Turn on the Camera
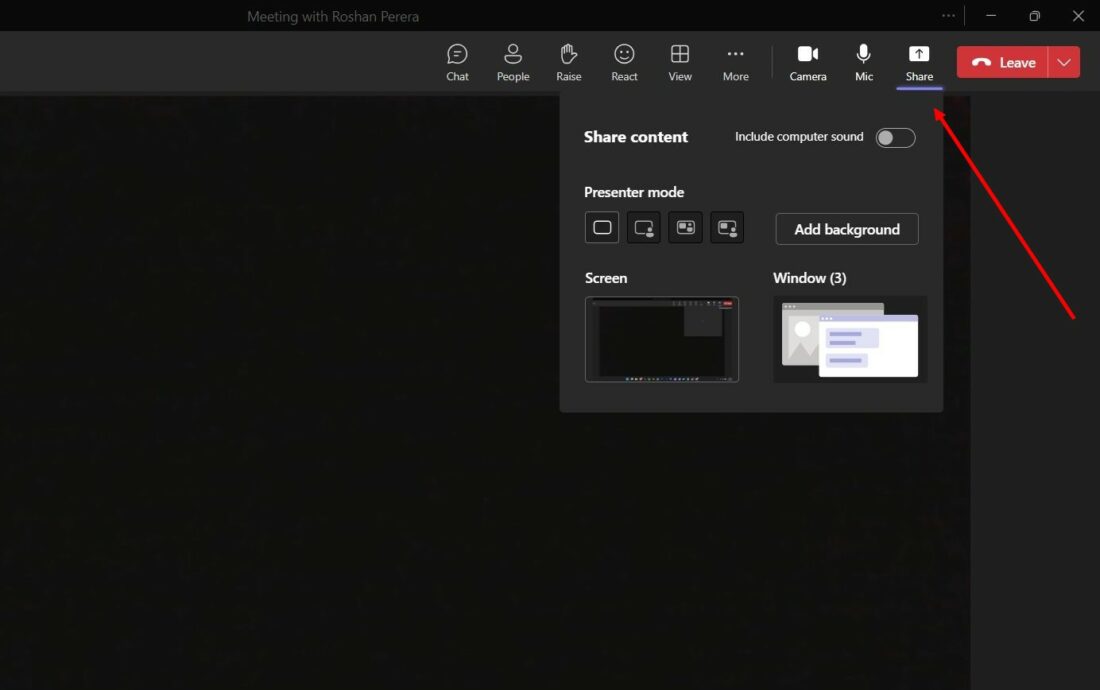 (x=807, y=61)
